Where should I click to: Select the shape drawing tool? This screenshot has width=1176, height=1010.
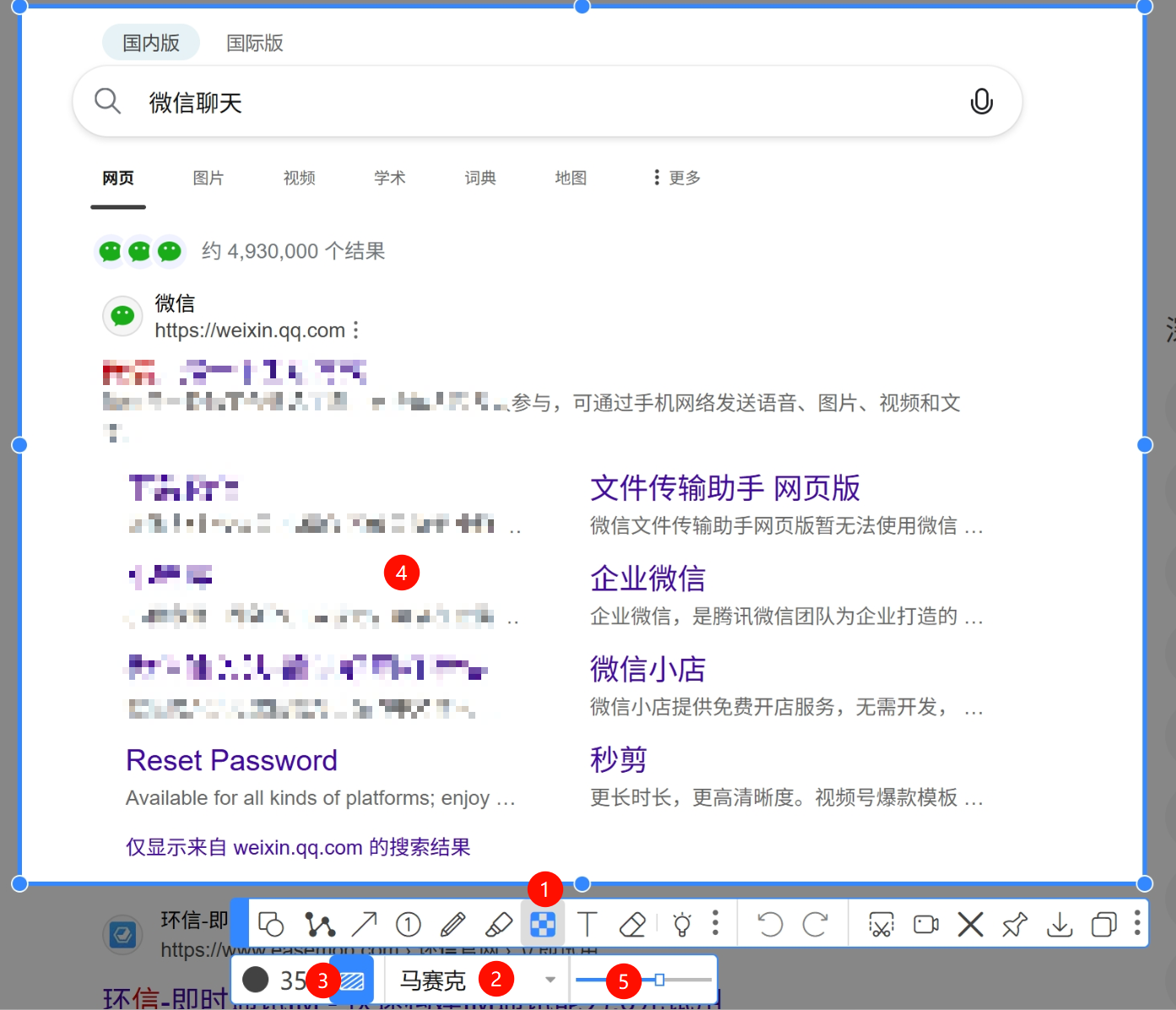270,923
